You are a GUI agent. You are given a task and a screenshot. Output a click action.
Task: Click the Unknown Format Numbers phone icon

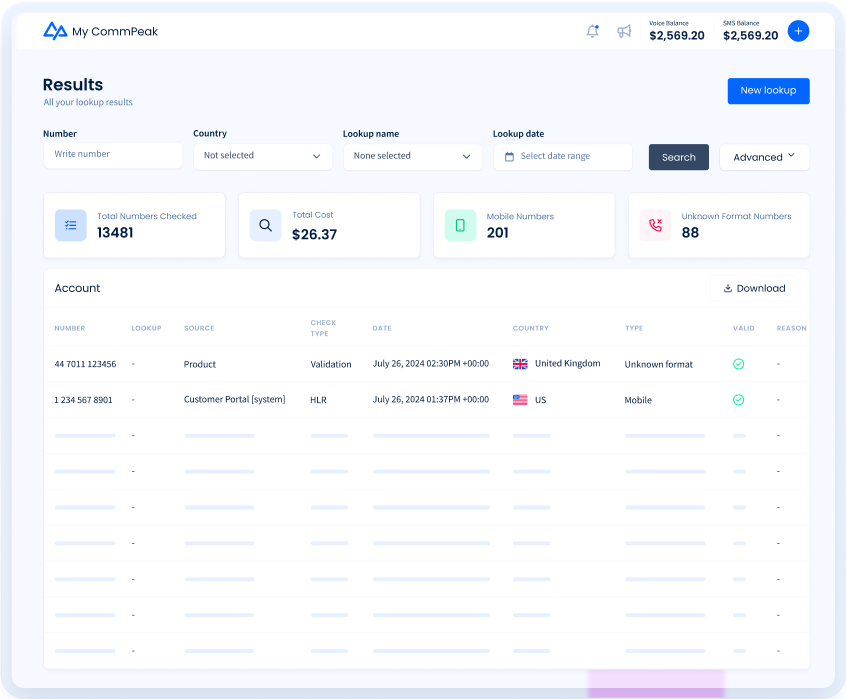656,225
